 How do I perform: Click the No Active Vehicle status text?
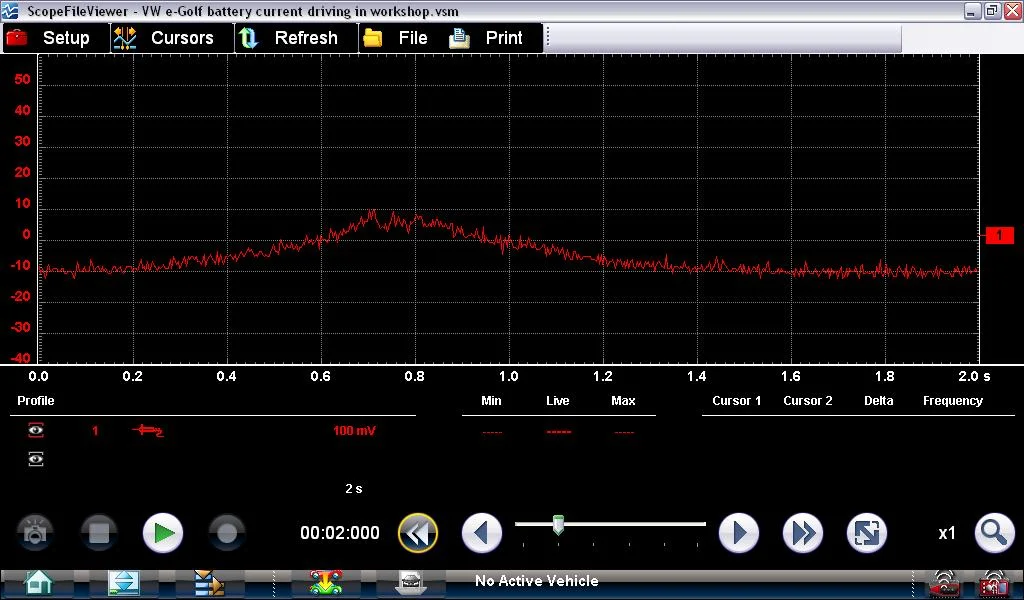(x=537, y=580)
